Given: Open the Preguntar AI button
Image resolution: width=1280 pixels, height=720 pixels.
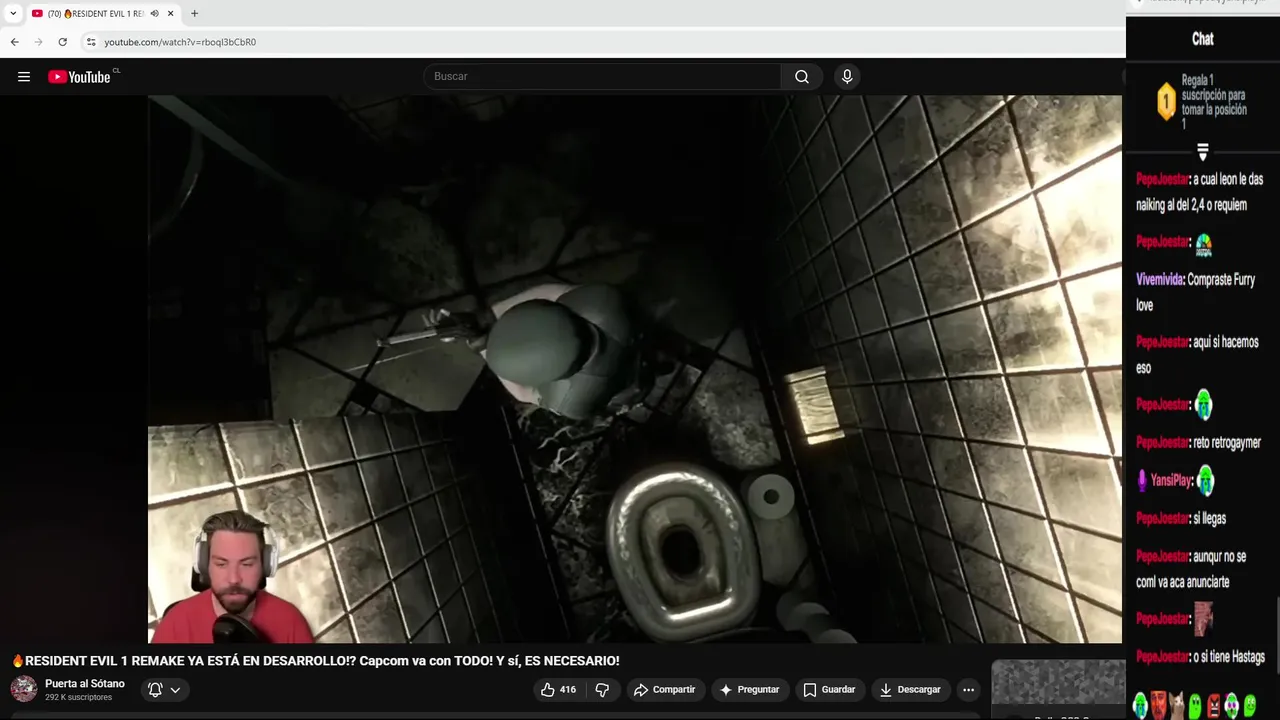Looking at the screenshot, I should (x=749, y=689).
